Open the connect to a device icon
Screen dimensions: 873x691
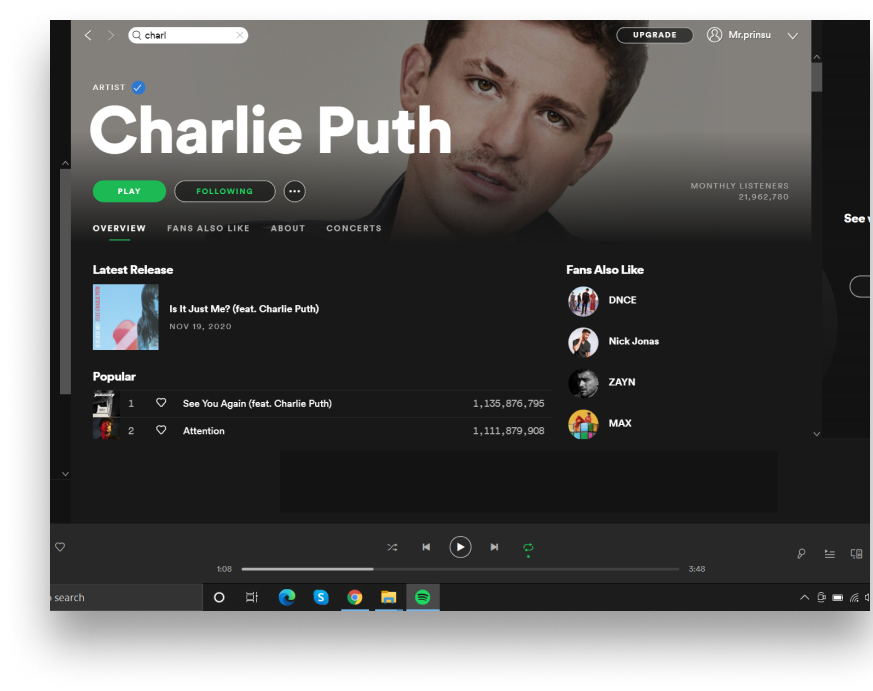856,553
